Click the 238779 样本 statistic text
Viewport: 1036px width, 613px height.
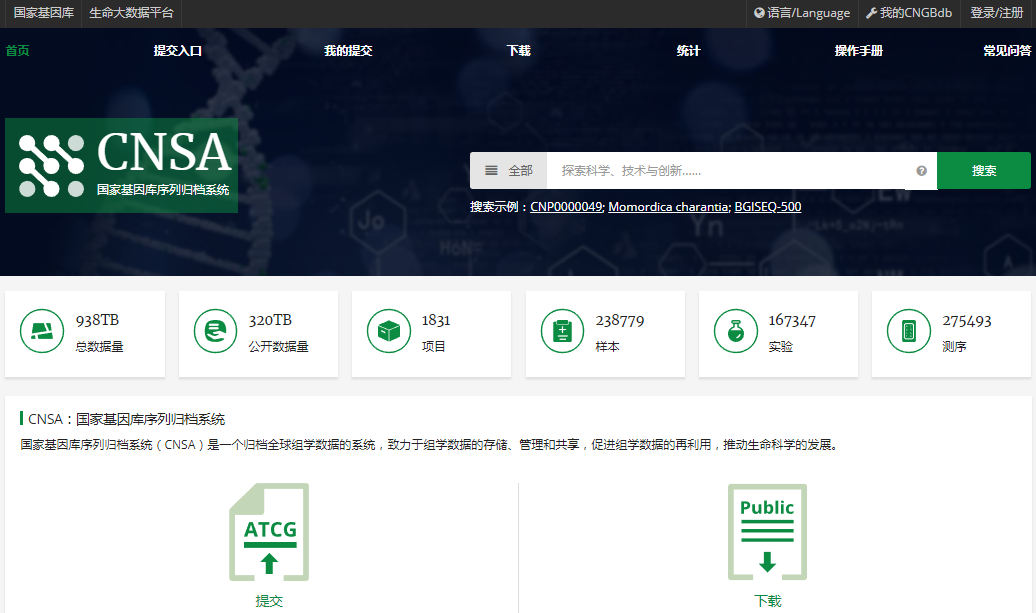point(620,333)
